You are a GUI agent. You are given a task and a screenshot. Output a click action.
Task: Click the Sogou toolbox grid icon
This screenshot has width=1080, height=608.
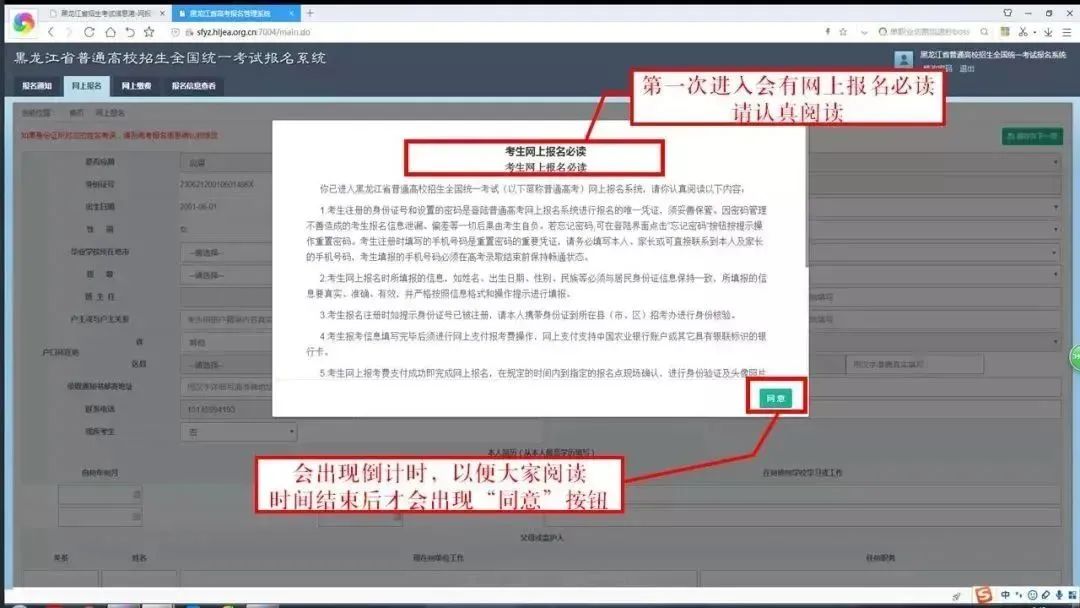coord(1072,595)
